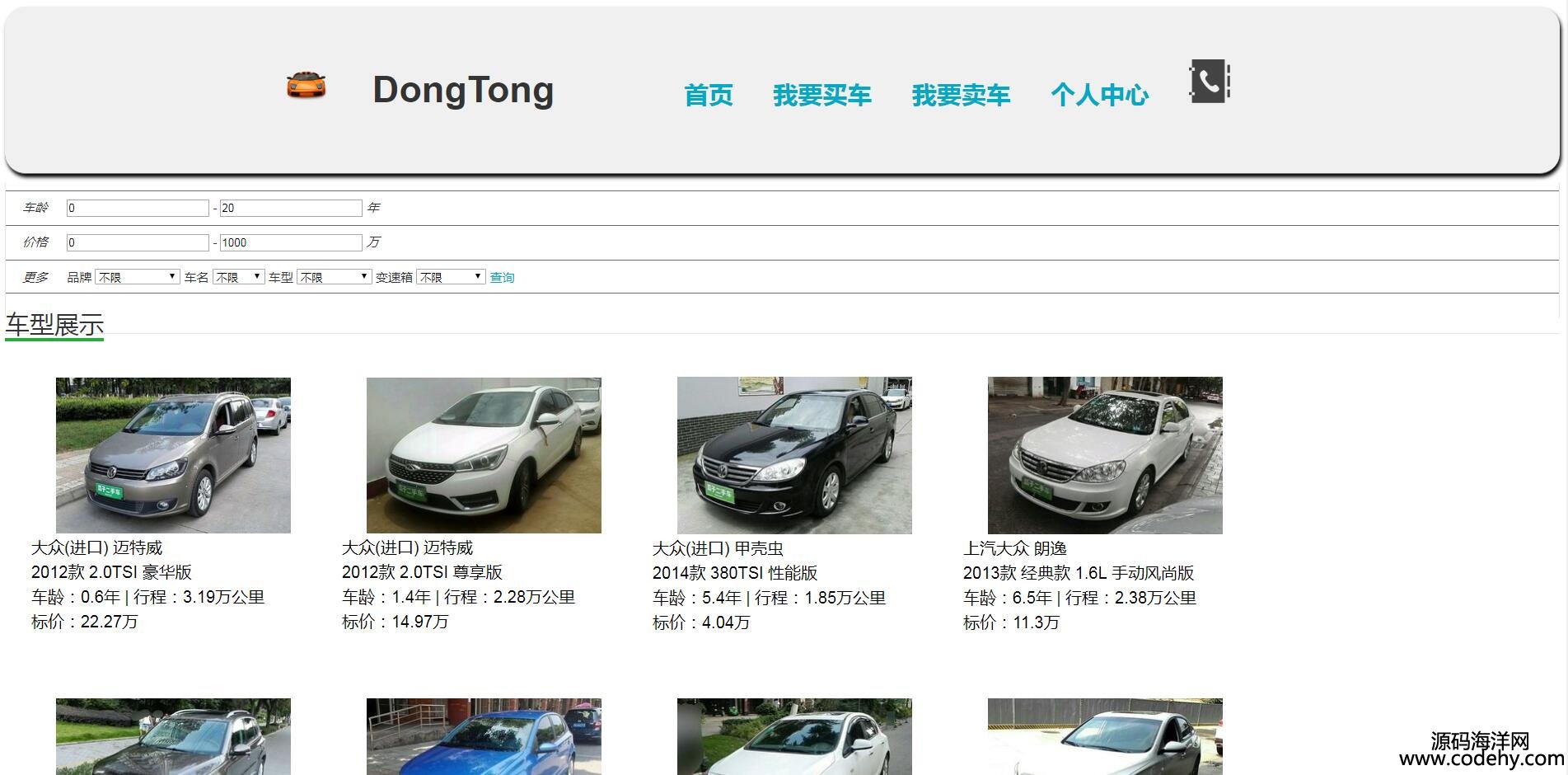Click the 车龄 minimum input showing 0
This screenshot has height=775, width=1568.
point(138,208)
